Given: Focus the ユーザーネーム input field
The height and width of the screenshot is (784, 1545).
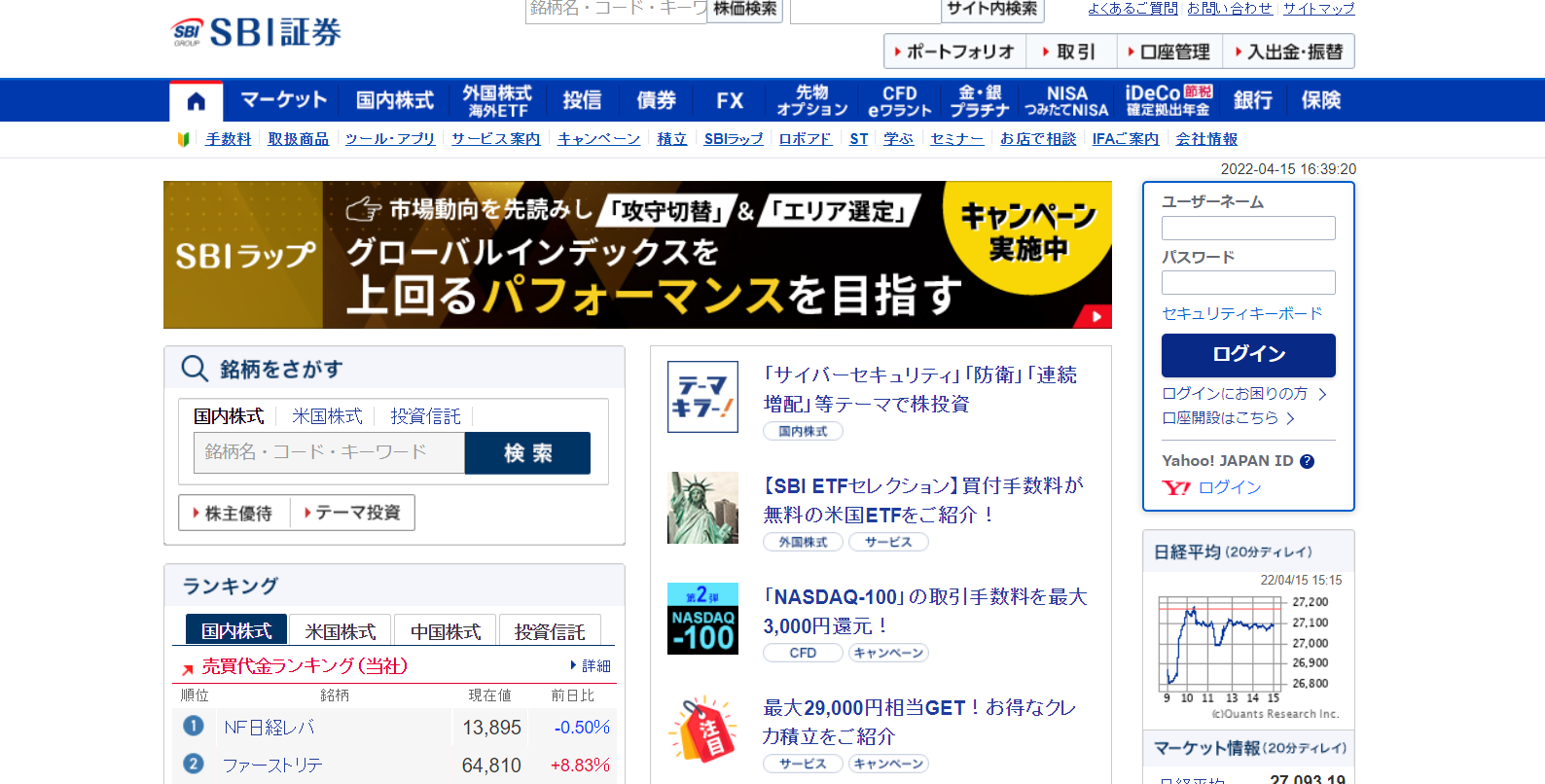Looking at the screenshot, I should (x=1248, y=229).
